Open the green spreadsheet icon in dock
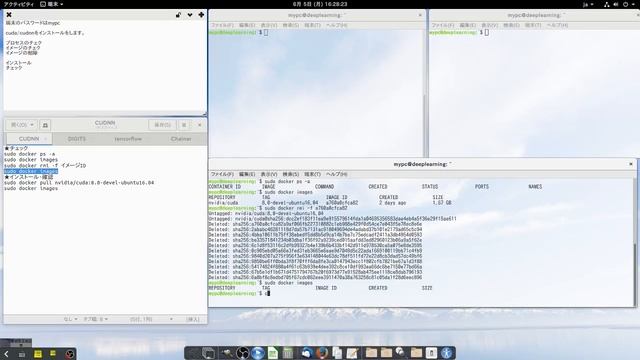This screenshot has width=640, height=360. tap(273, 353)
